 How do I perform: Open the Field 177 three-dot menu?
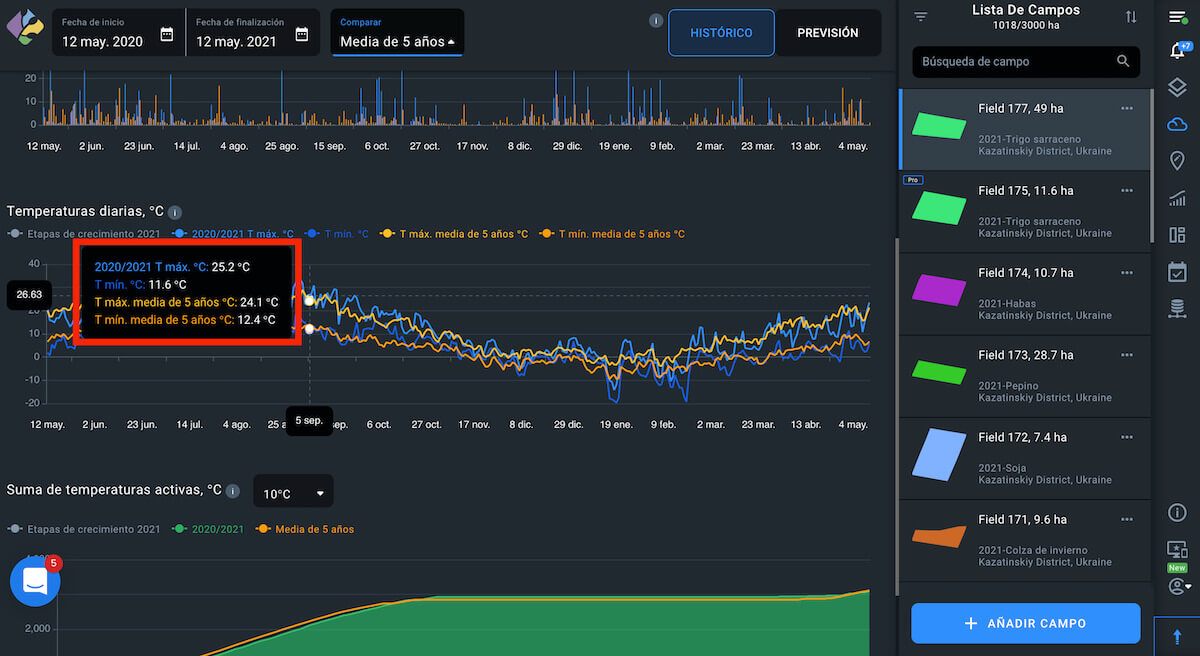pyautogui.click(x=1127, y=108)
